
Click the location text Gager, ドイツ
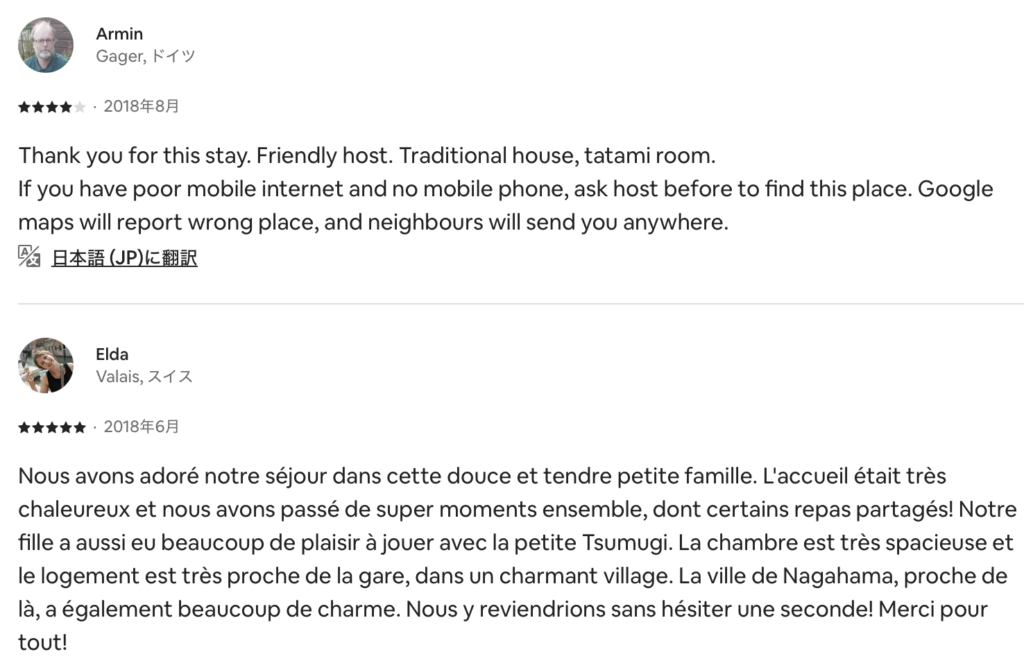tap(145, 57)
